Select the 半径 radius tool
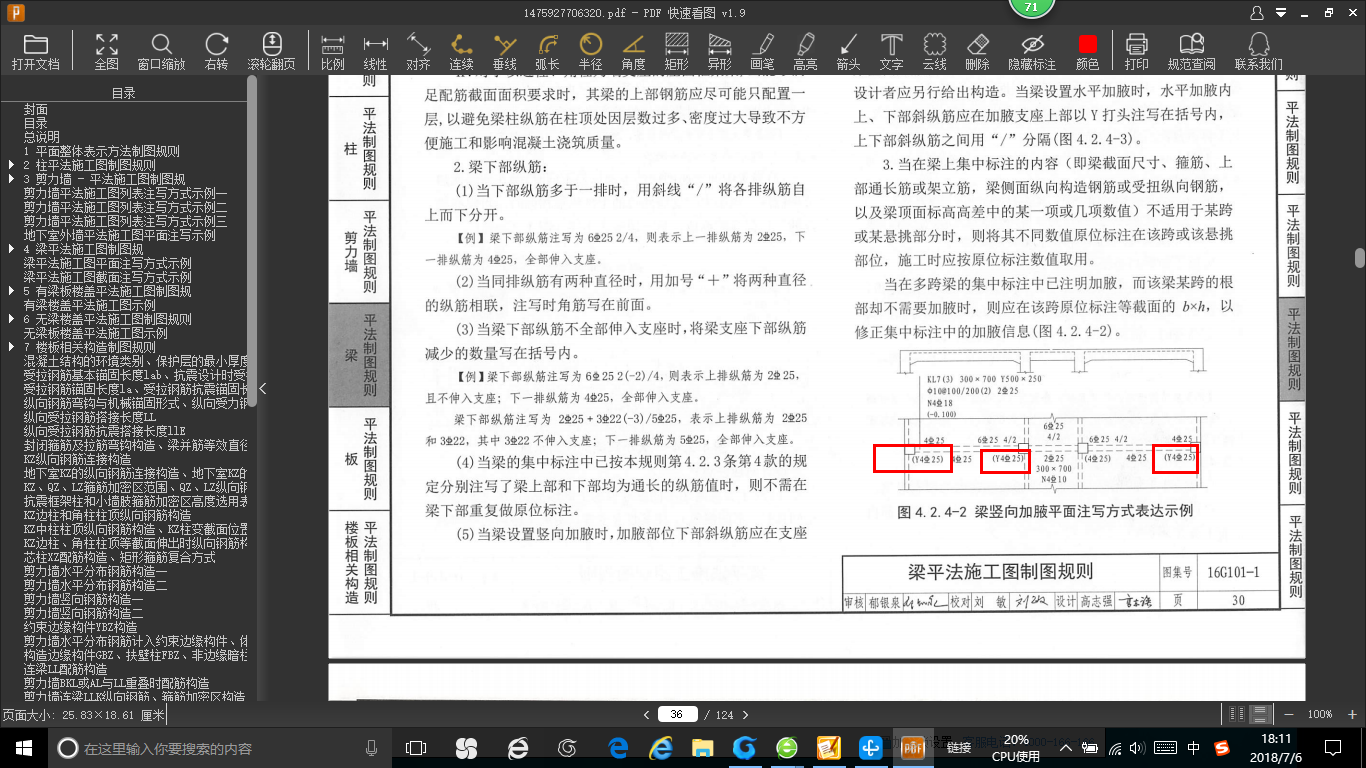This screenshot has height=768, width=1366. [591, 51]
